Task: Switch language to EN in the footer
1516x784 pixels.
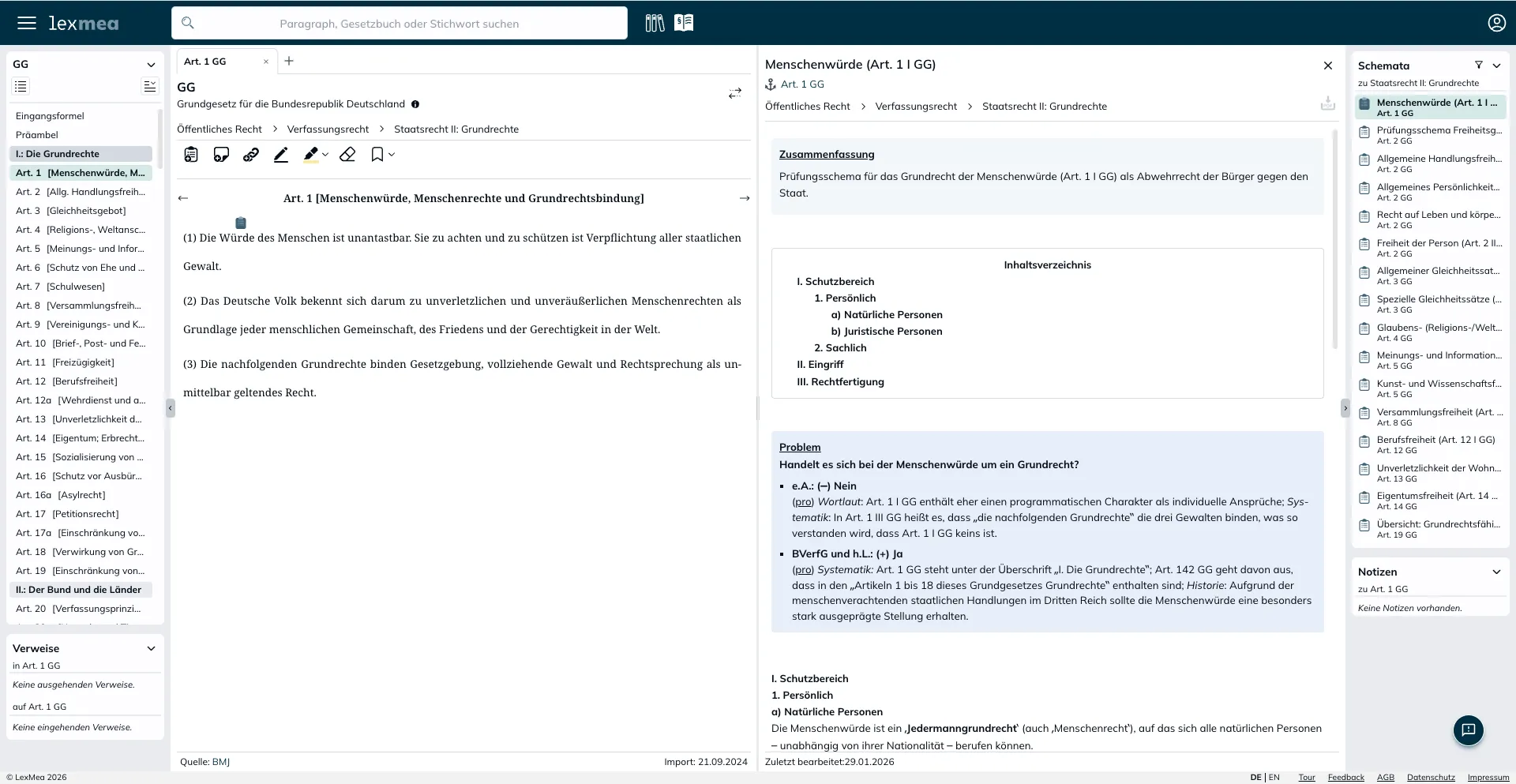Action: point(1274,777)
